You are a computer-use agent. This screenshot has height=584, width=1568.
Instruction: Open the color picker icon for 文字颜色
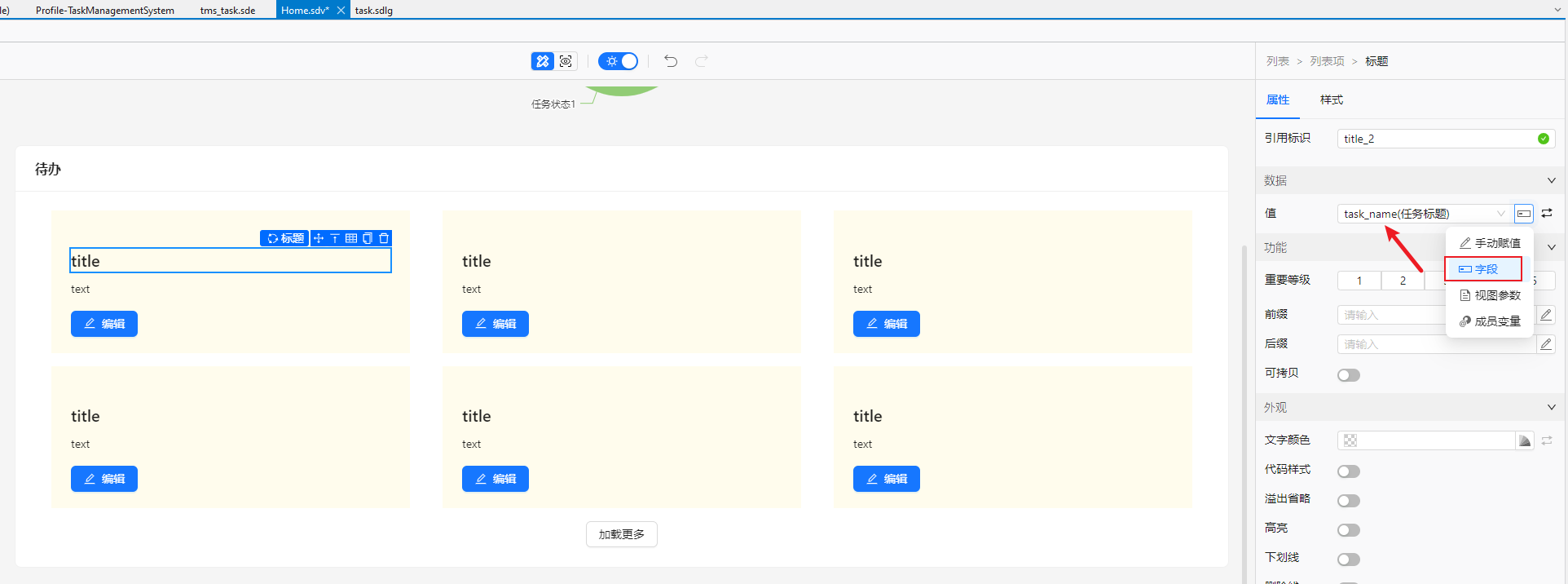pos(1525,440)
